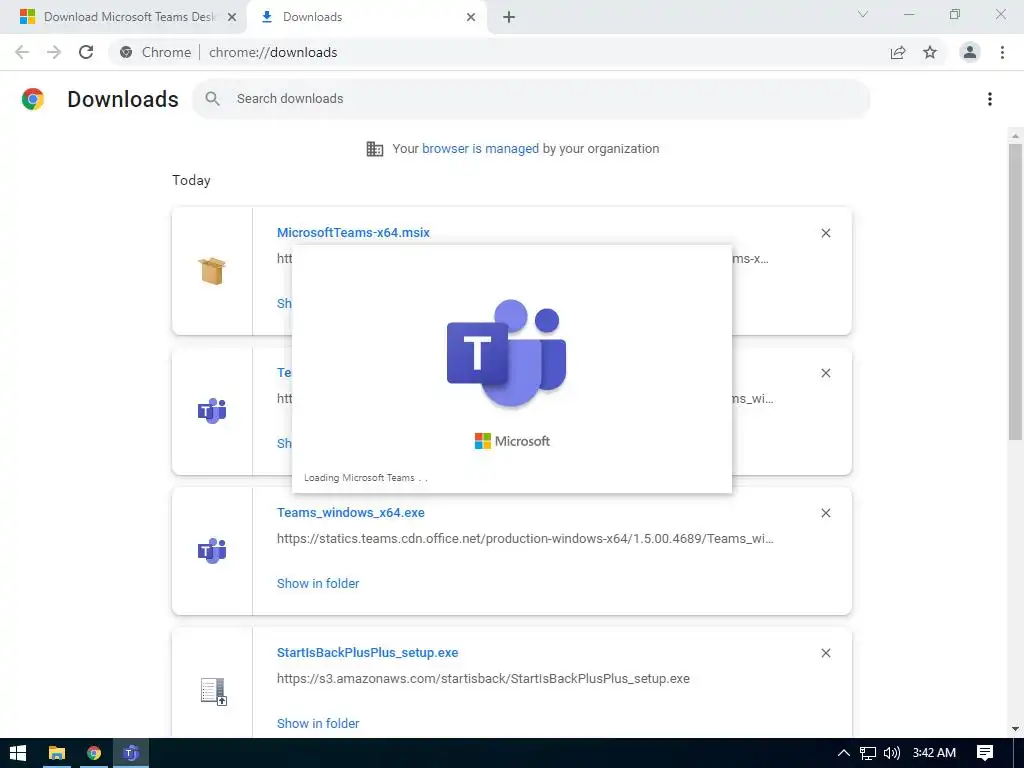1024x768 pixels.
Task: Switch to Chrome in the taskbar
Action: click(x=94, y=753)
